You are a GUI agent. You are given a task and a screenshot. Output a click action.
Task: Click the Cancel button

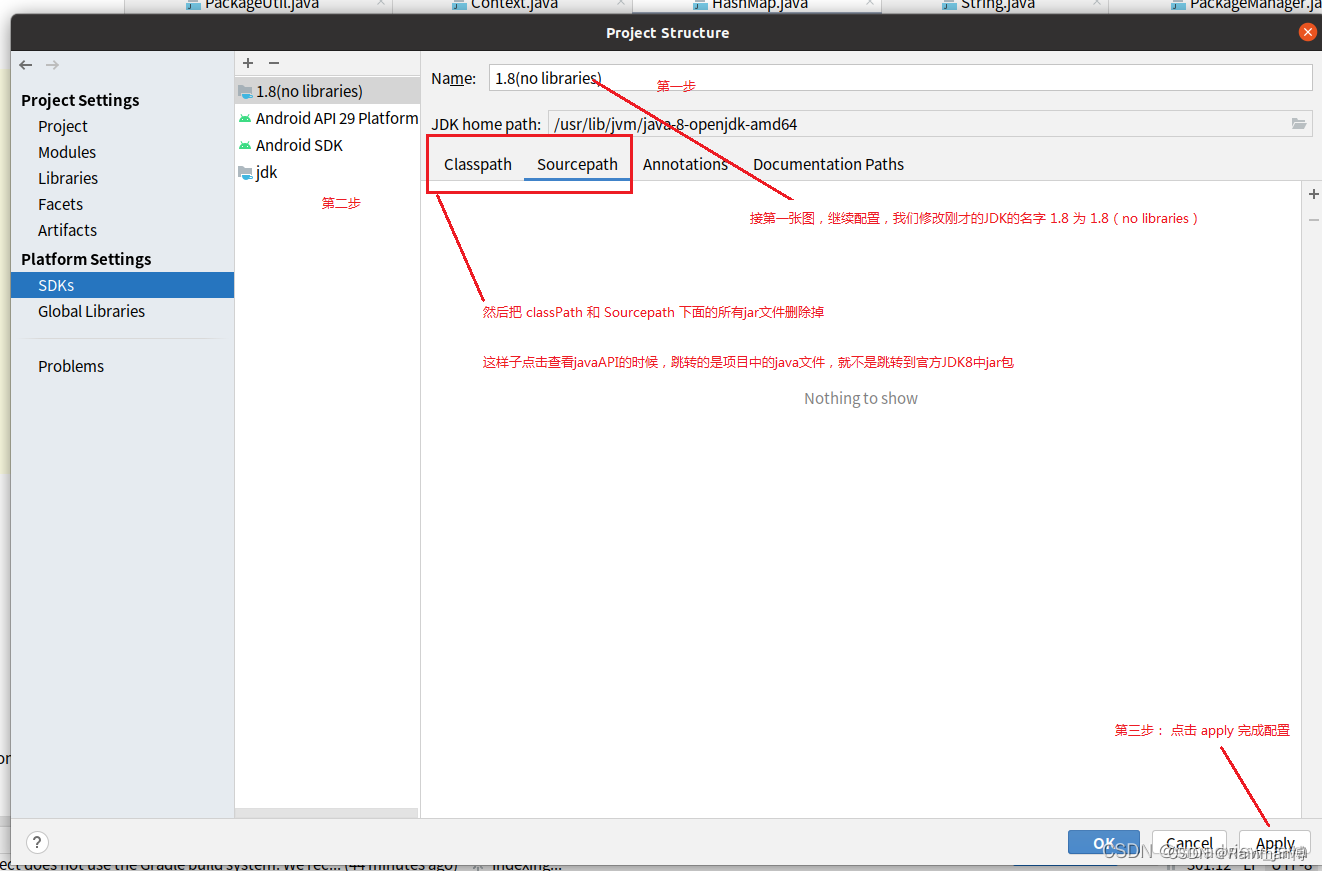1189,843
